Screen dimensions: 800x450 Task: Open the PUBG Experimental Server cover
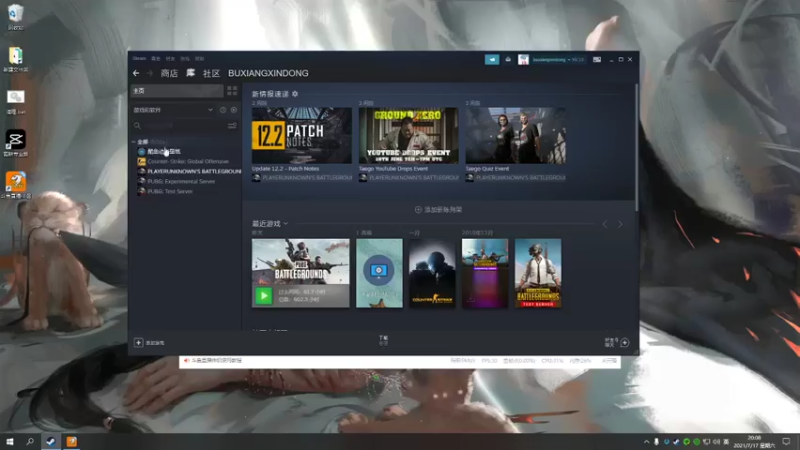click(485, 273)
